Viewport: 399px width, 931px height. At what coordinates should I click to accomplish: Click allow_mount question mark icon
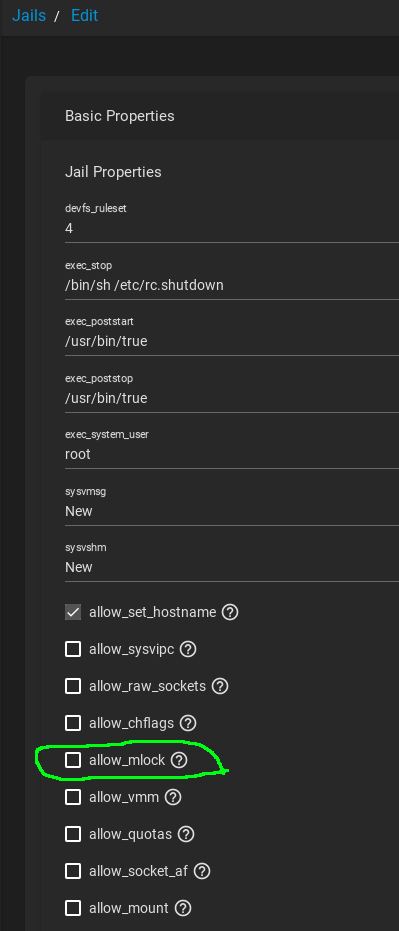coord(183,908)
